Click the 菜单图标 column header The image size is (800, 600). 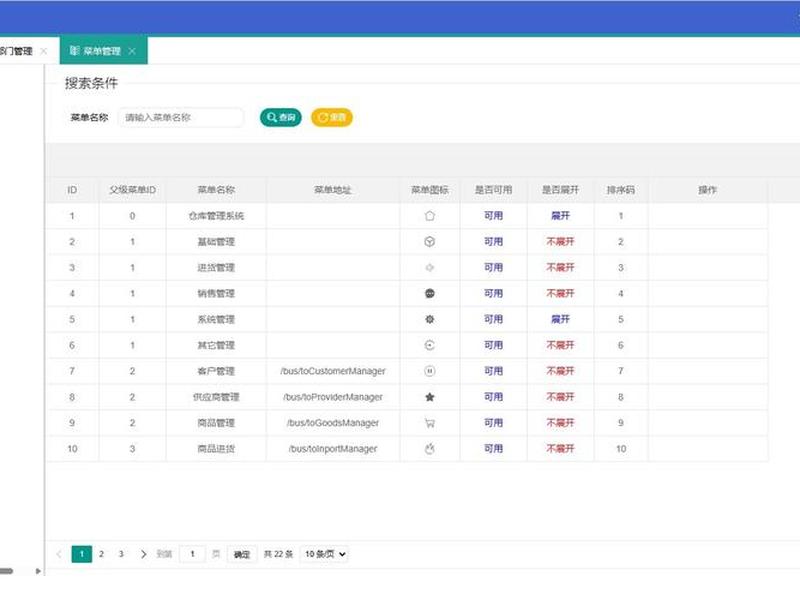[430, 190]
